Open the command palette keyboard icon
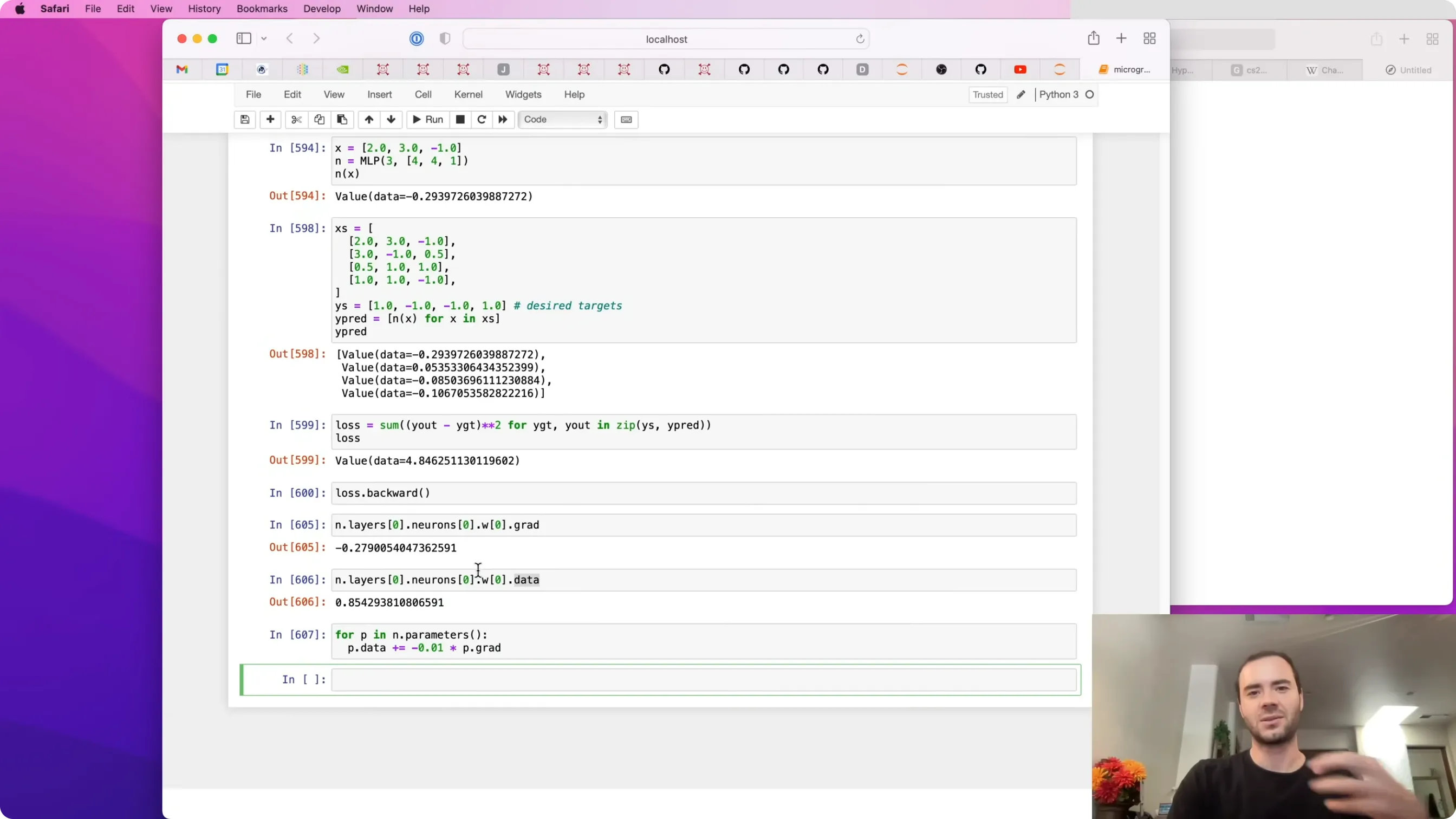Image resolution: width=1456 pixels, height=819 pixels. pos(626,119)
